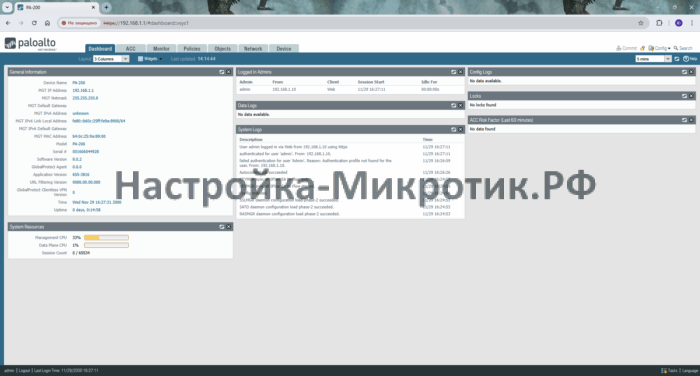Open the tab search chevron in the title bar
Image resolution: width=700 pixels, height=376 pixels.
pyautogui.click(x=7, y=7)
